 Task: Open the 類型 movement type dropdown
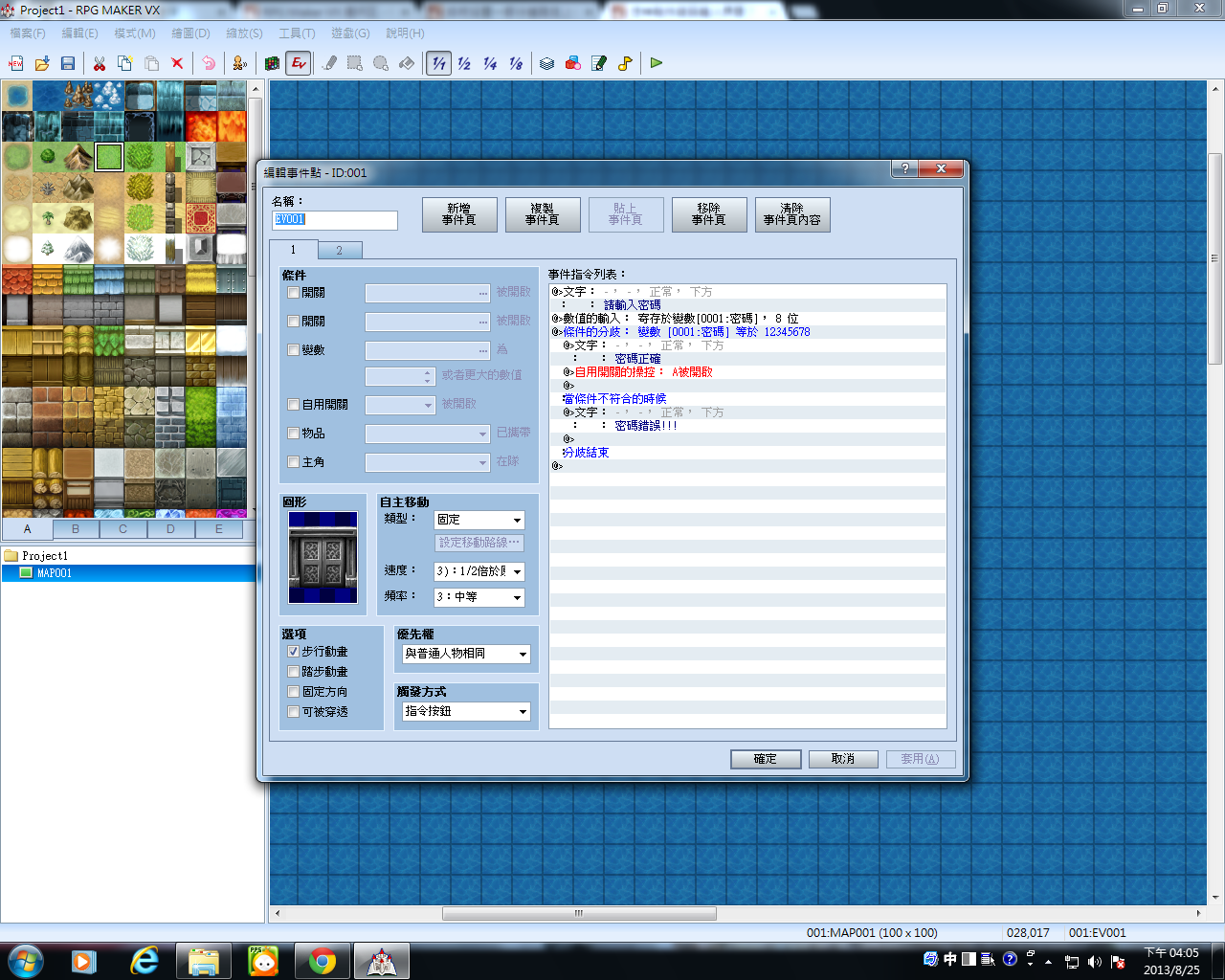(x=479, y=520)
